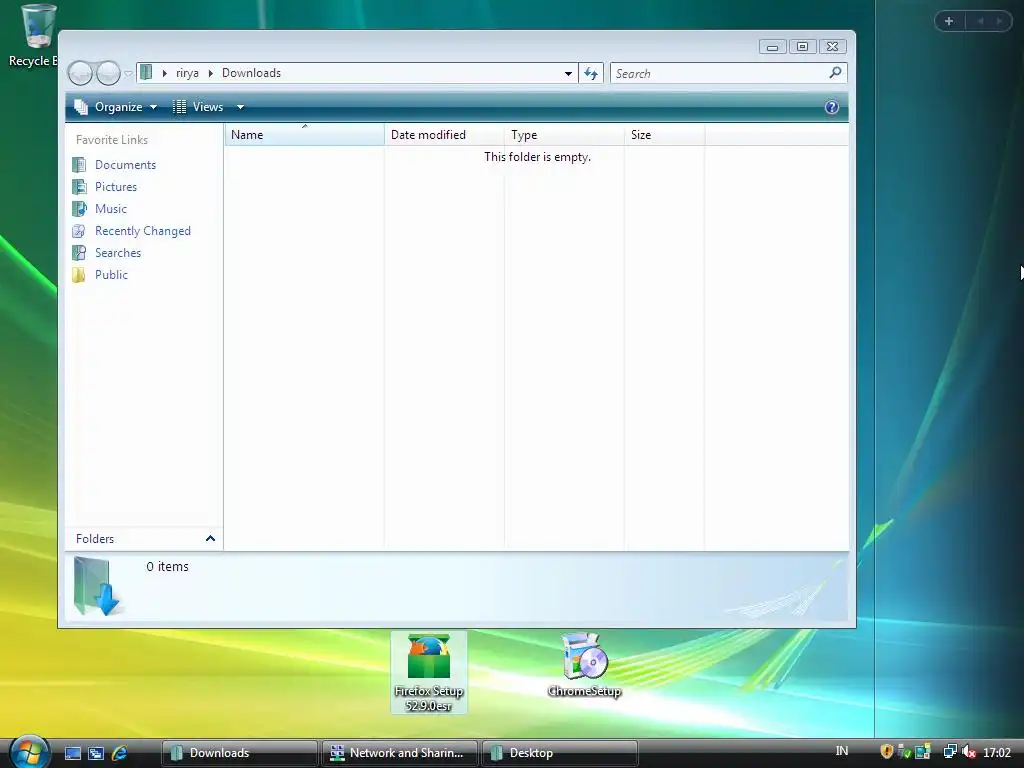Open the Pictures favorite link
The image size is (1024, 768).
[116, 187]
